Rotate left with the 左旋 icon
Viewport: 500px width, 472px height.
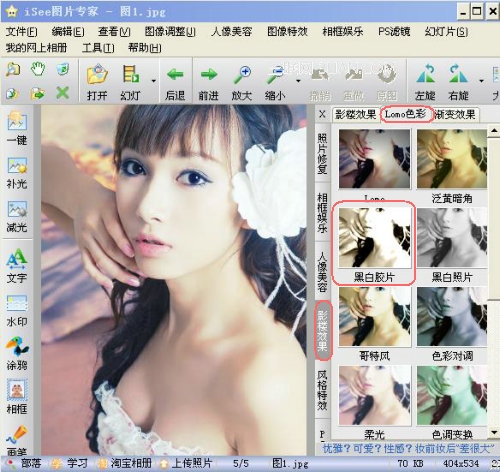click(x=425, y=74)
